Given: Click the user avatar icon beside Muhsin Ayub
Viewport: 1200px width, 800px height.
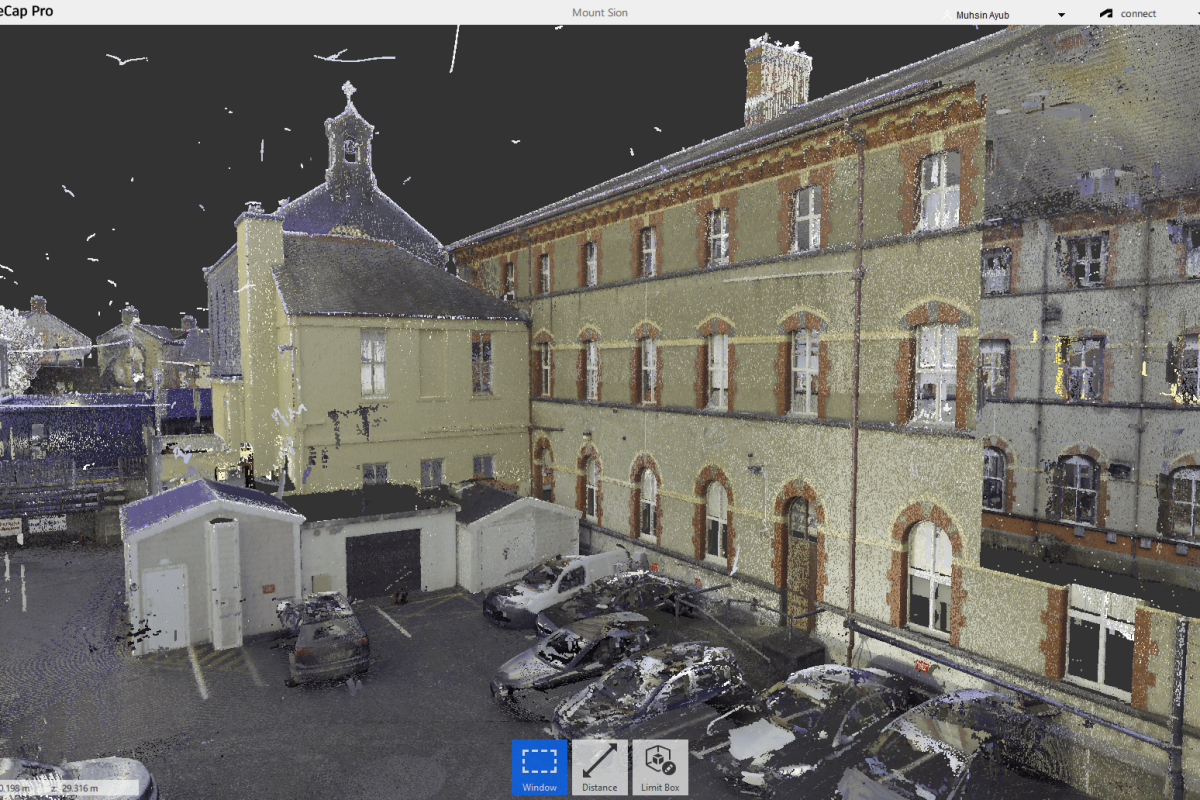Looking at the screenshot, I should (947, 13).
